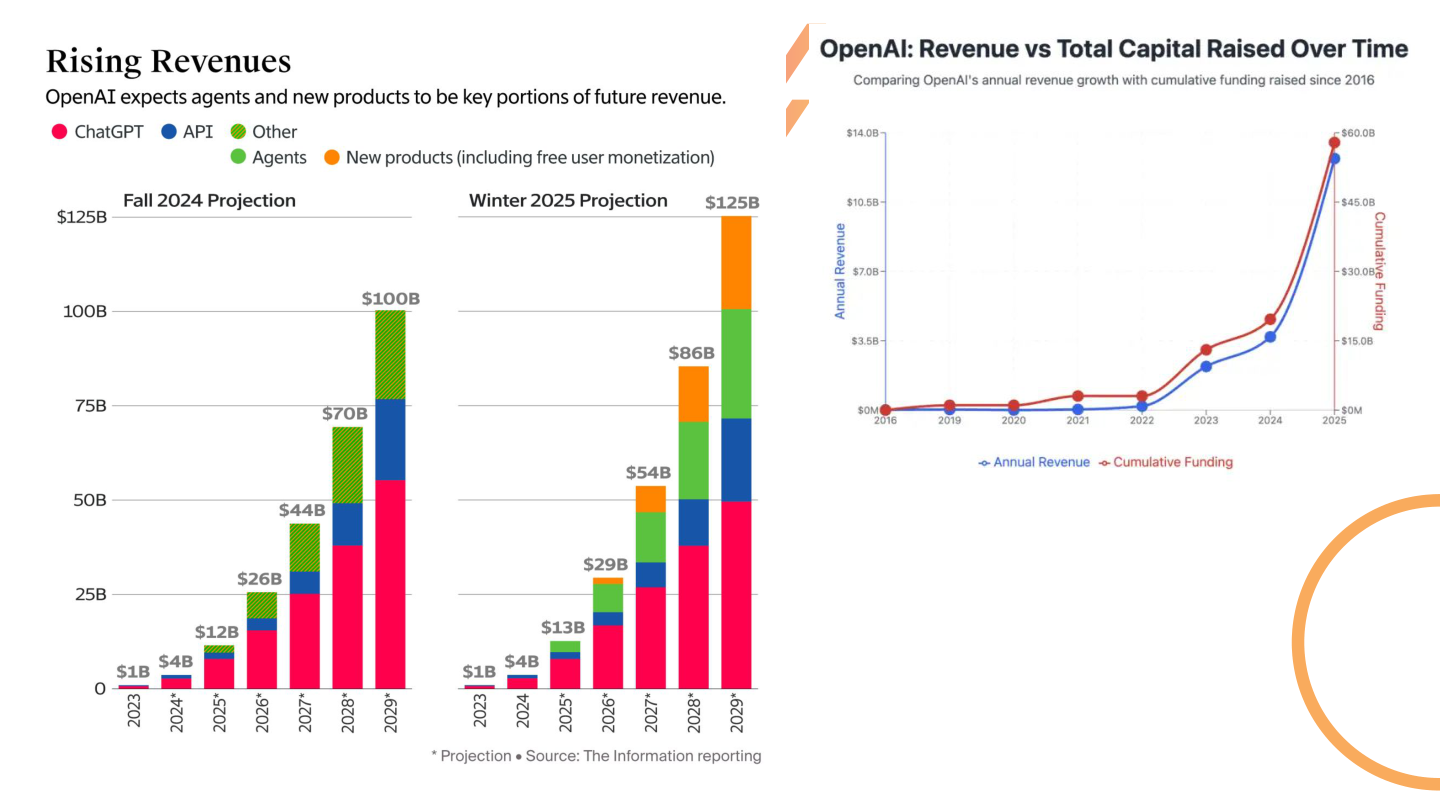Select the "$26B" bar total label

[261, 579]
